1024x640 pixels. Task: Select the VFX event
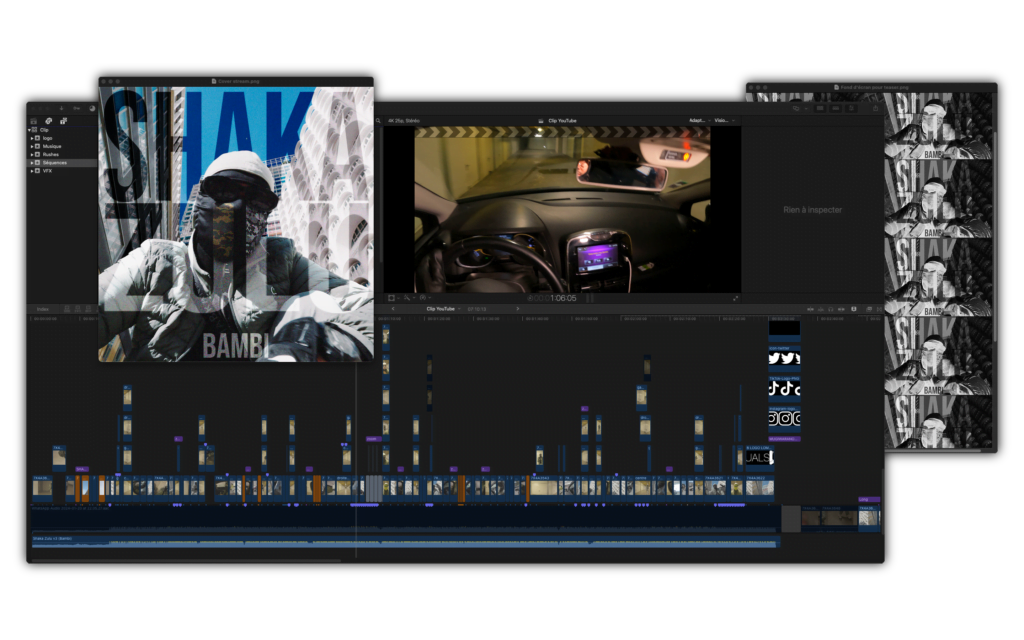tap(47, 171)
